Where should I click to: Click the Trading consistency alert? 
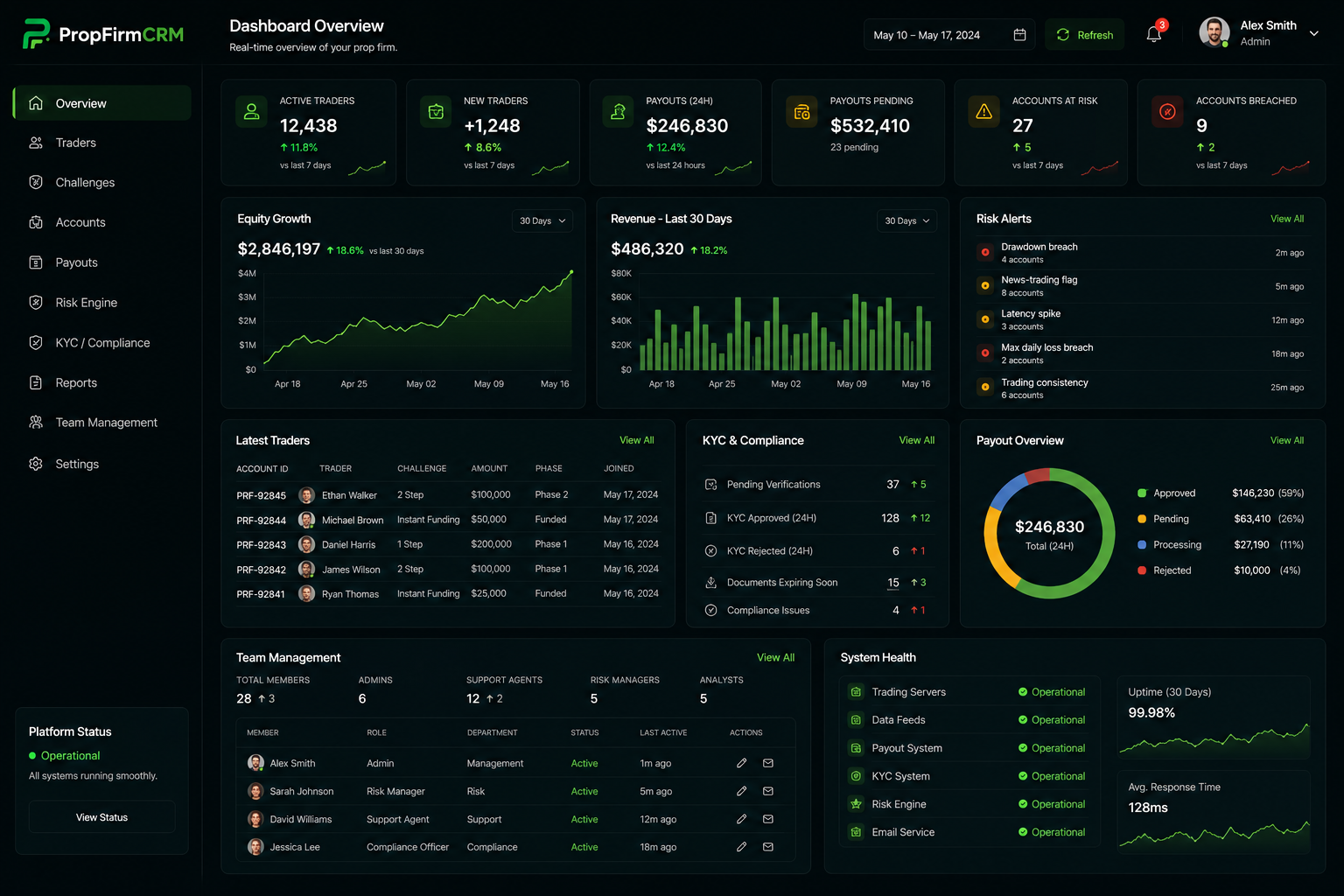pos(1140,388)
